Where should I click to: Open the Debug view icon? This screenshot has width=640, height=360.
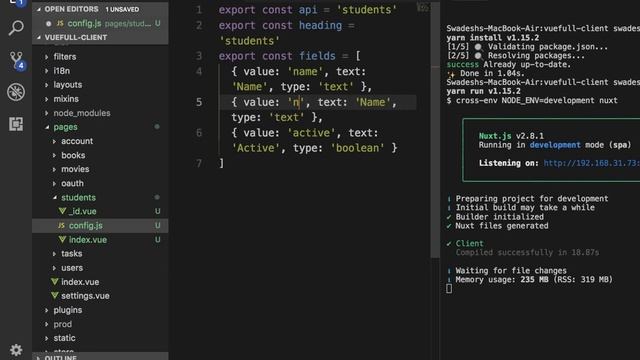coord(16,92)
